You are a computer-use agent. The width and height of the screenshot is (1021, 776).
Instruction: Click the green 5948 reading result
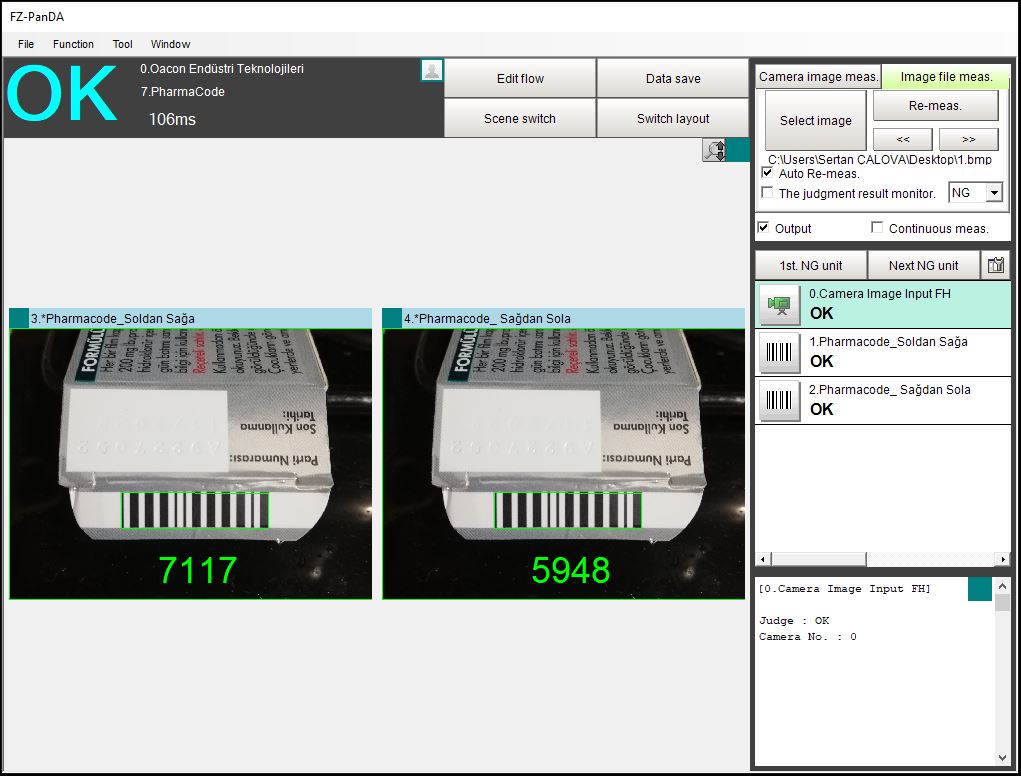(570, 570)
